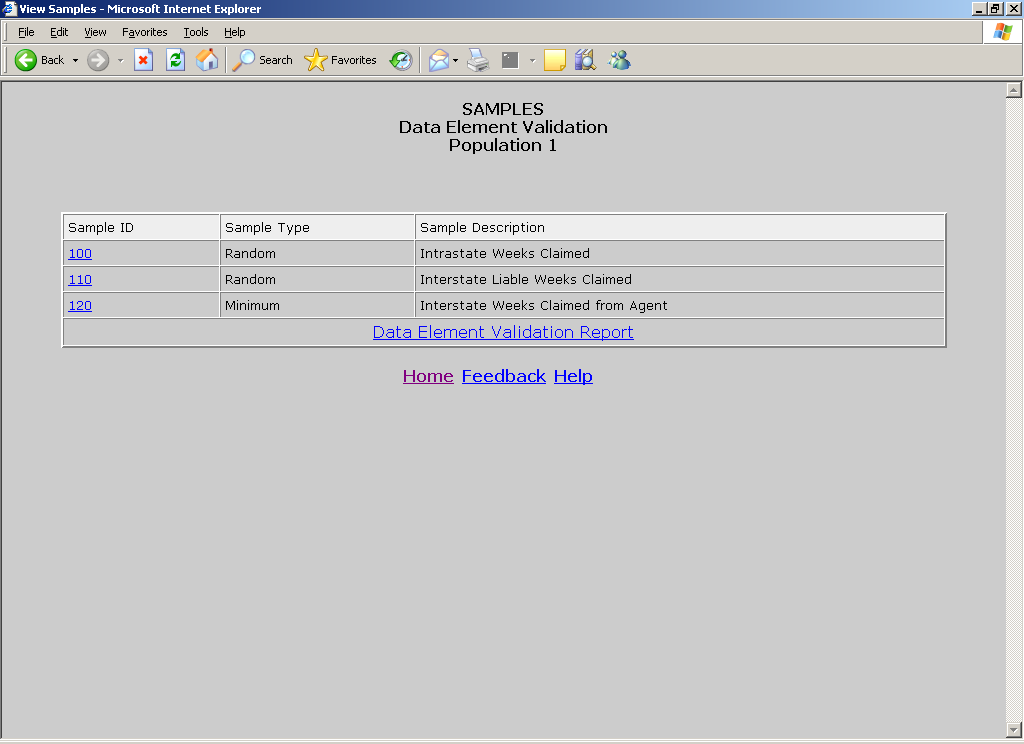Open the Search magnifier toolbar button

[263, 60]
